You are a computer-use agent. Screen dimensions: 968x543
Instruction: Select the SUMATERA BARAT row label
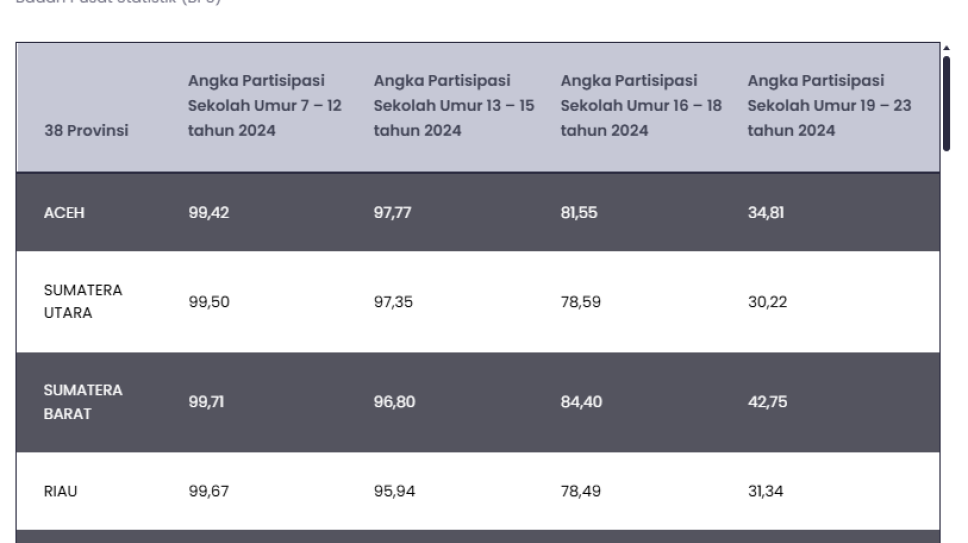[83, 402]
